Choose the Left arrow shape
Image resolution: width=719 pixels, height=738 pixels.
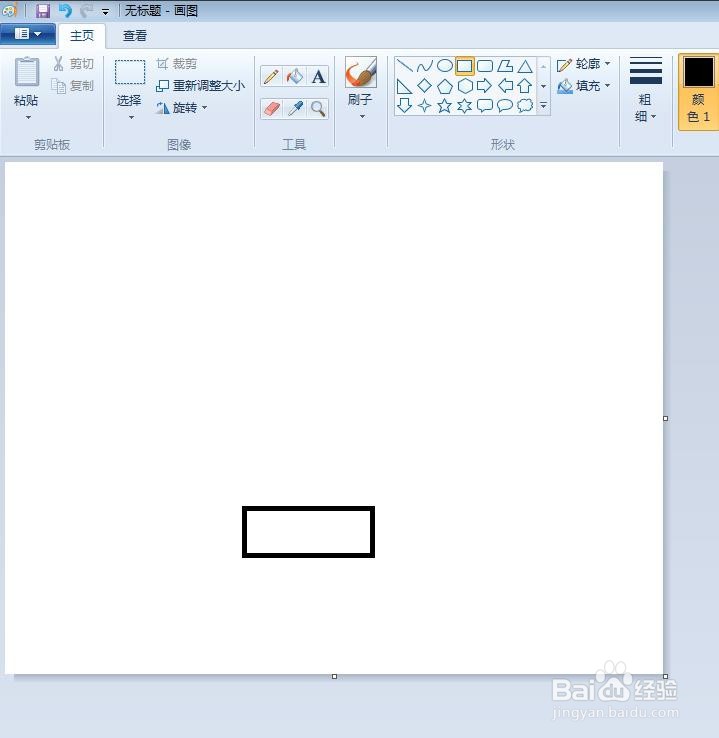[x=505, y=86]
